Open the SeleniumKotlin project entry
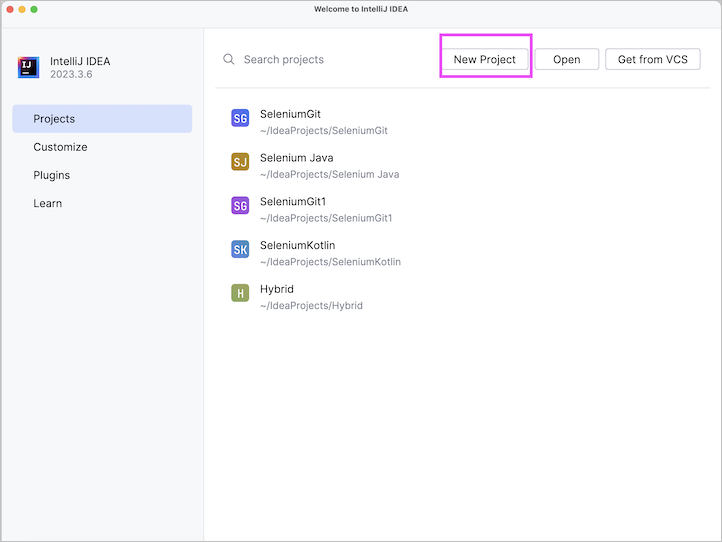The width and height of the screenshot is (722, 542). click(297, 245)
